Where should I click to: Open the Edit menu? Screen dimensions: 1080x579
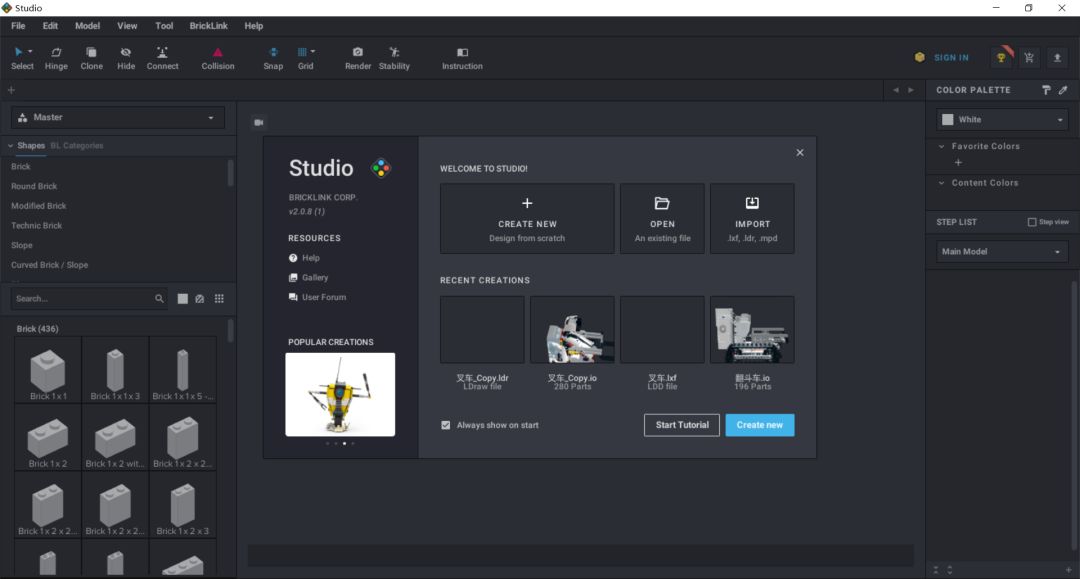pos(50,26)
